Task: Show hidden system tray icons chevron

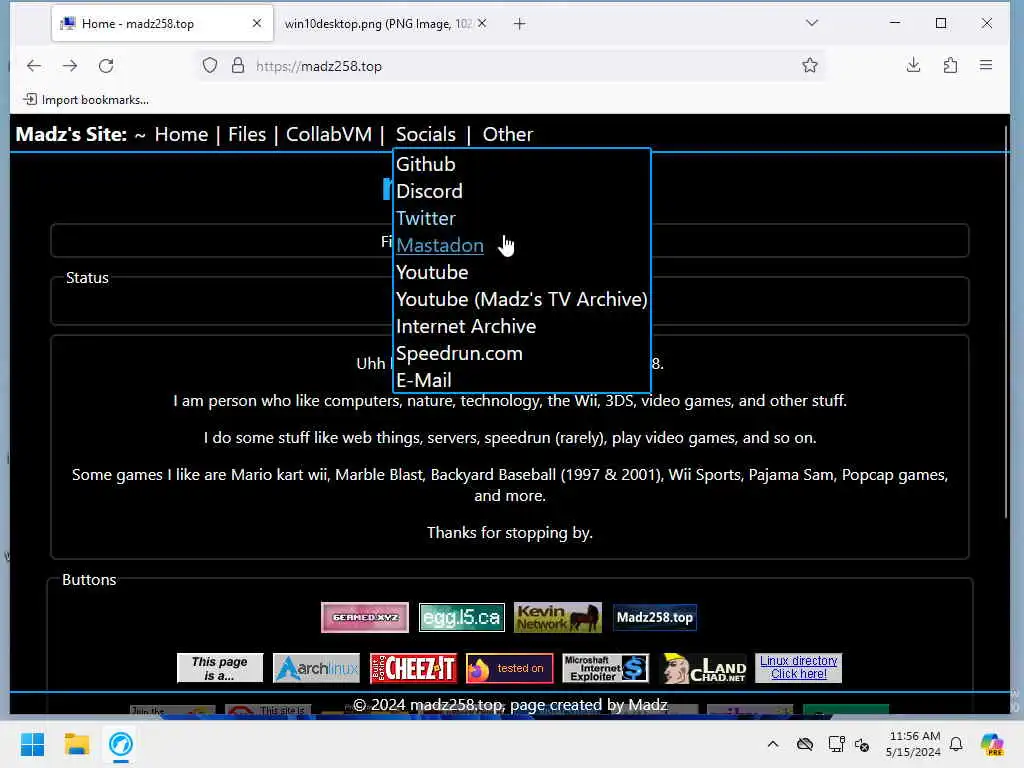Action: tap(773, 744)
